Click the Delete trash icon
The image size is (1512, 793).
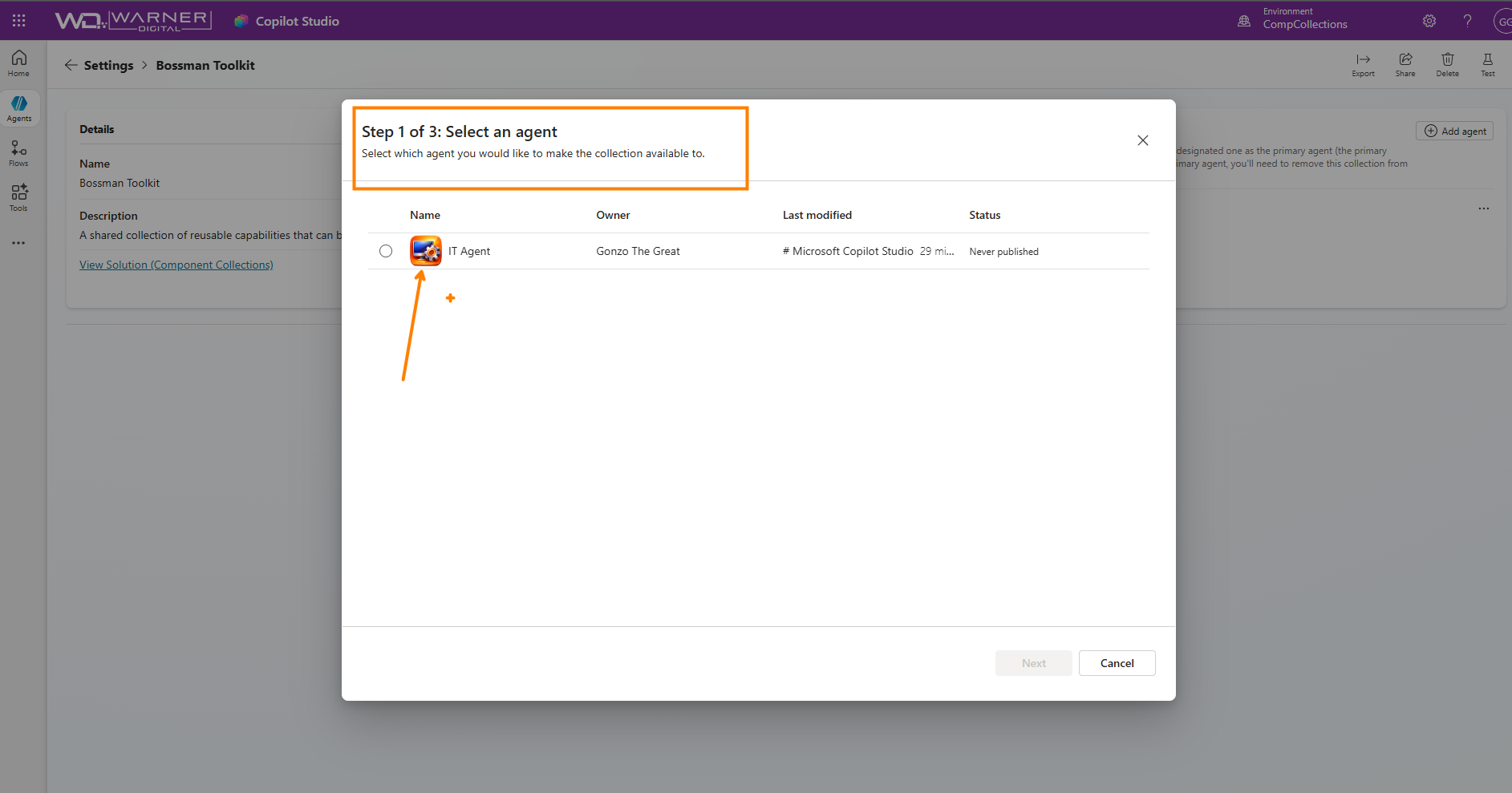[1447, 63]
